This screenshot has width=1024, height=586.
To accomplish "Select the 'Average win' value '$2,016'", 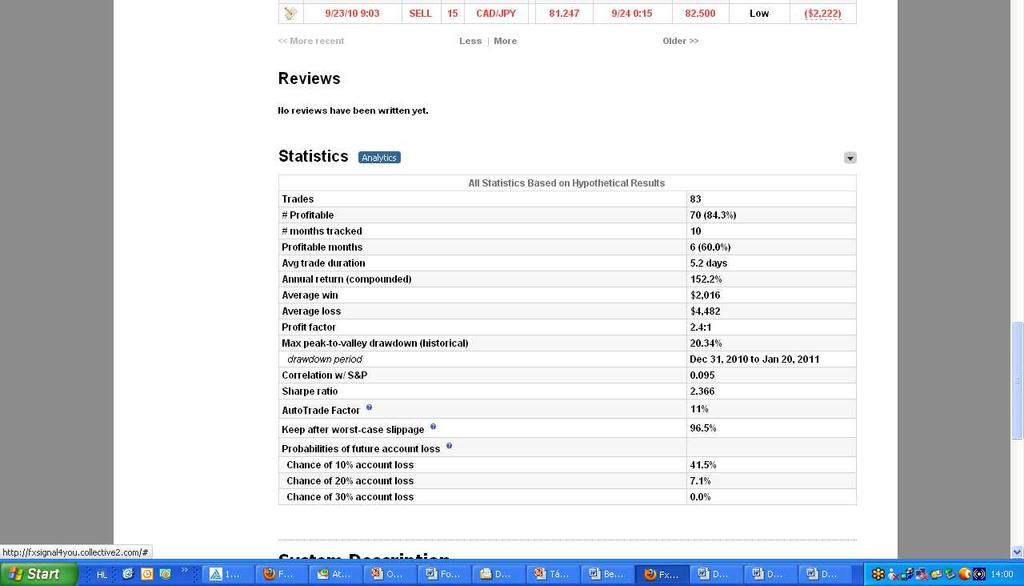I will tap(705, 295).
